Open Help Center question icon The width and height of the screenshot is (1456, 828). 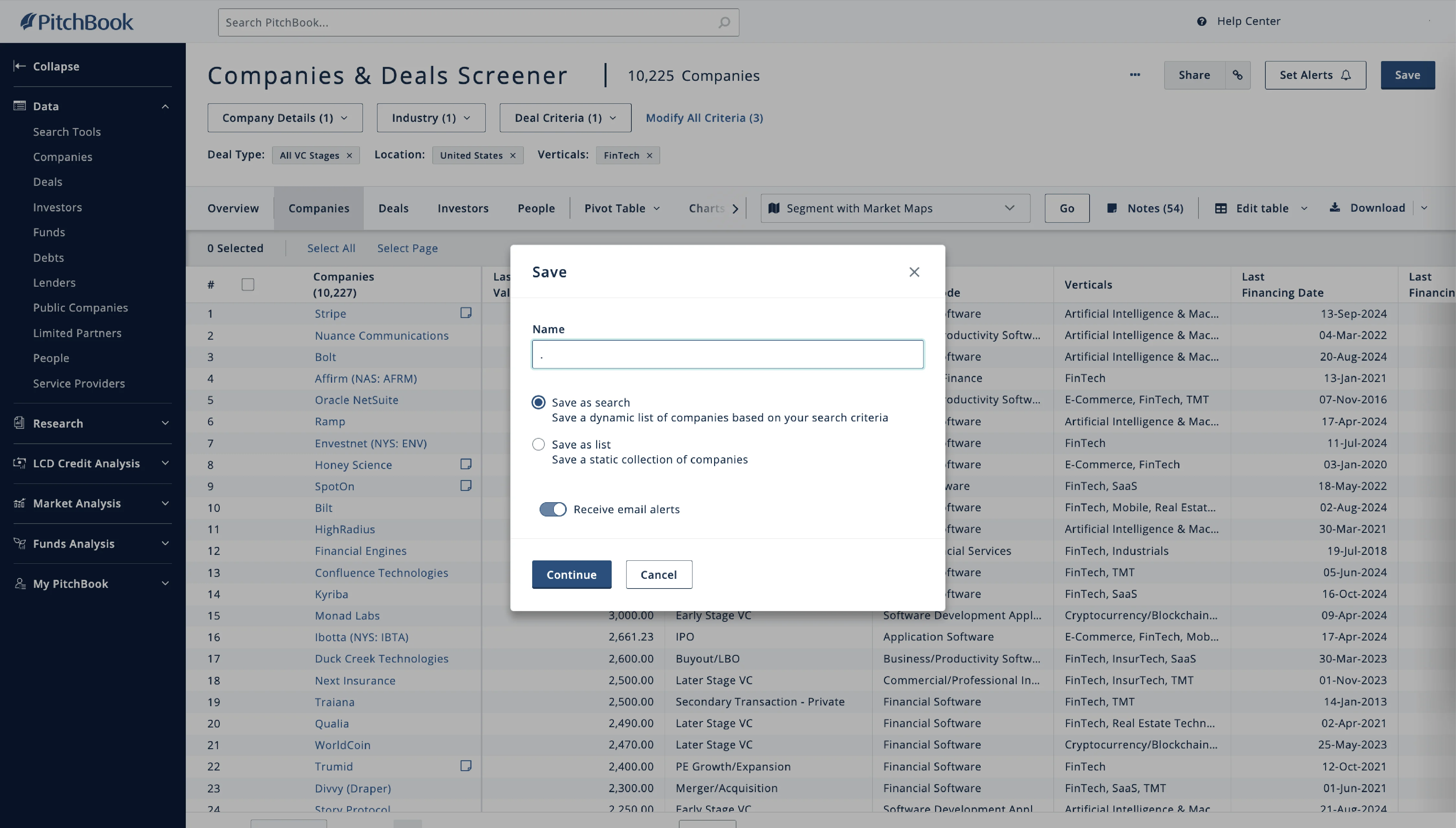coord(1201,22)
